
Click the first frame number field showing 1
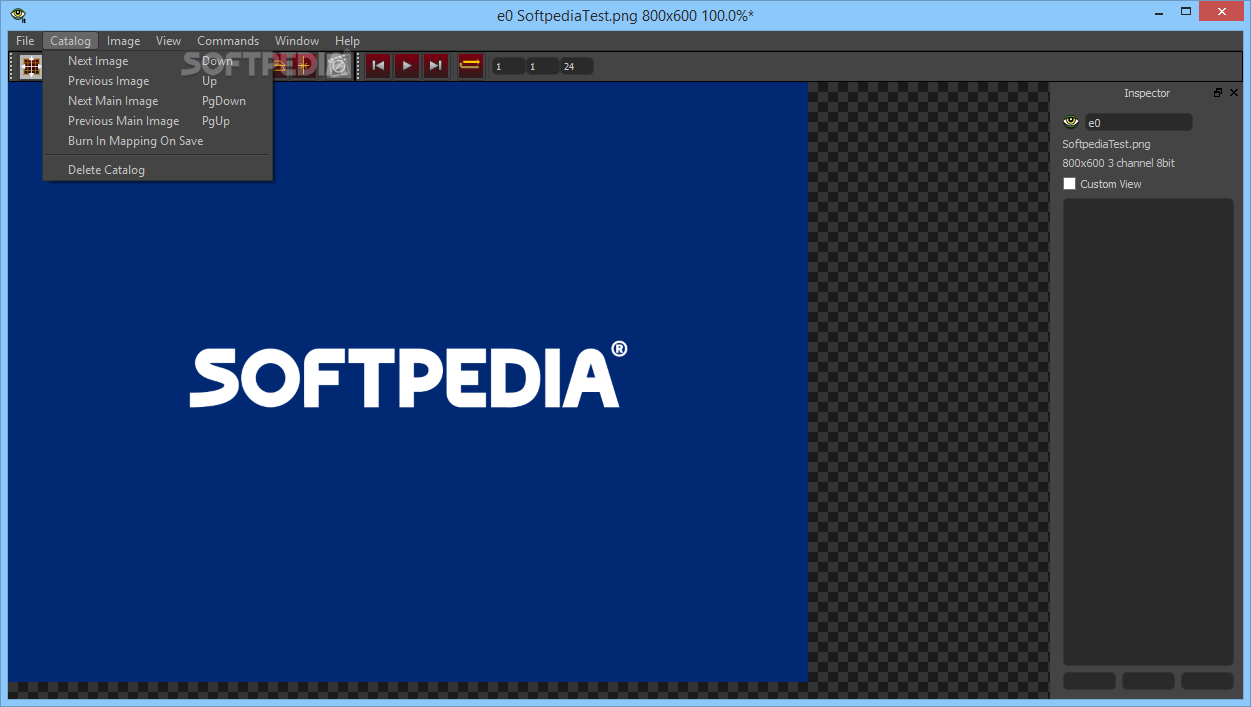pos(508,67)
